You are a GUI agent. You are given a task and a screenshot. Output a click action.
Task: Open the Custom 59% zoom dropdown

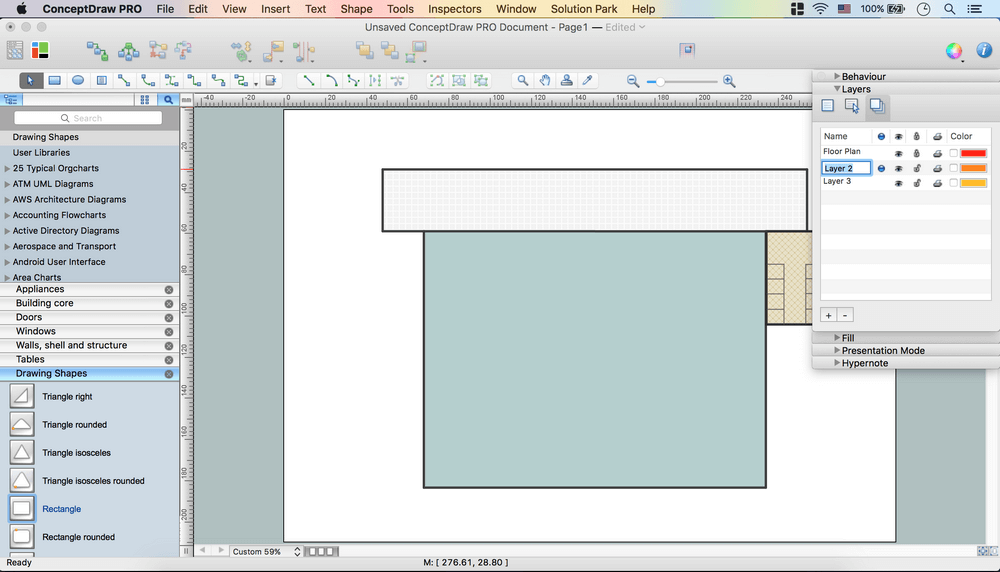[x=264, y=551]
